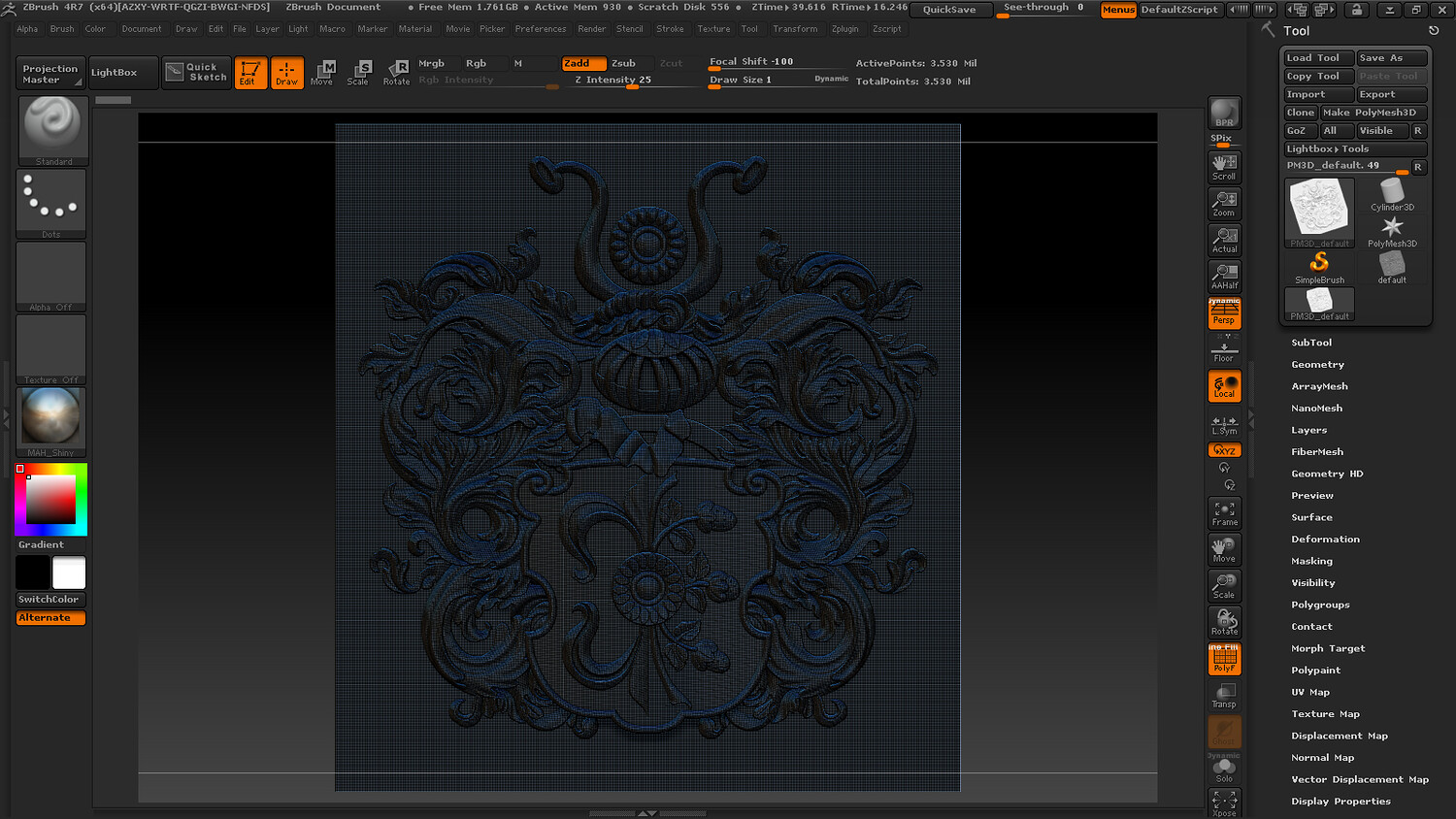The width and height of the screenshot is (1456, 819).
Task: Click the QuickSave button
Action: pyautogui.click(x=949, y=10)
